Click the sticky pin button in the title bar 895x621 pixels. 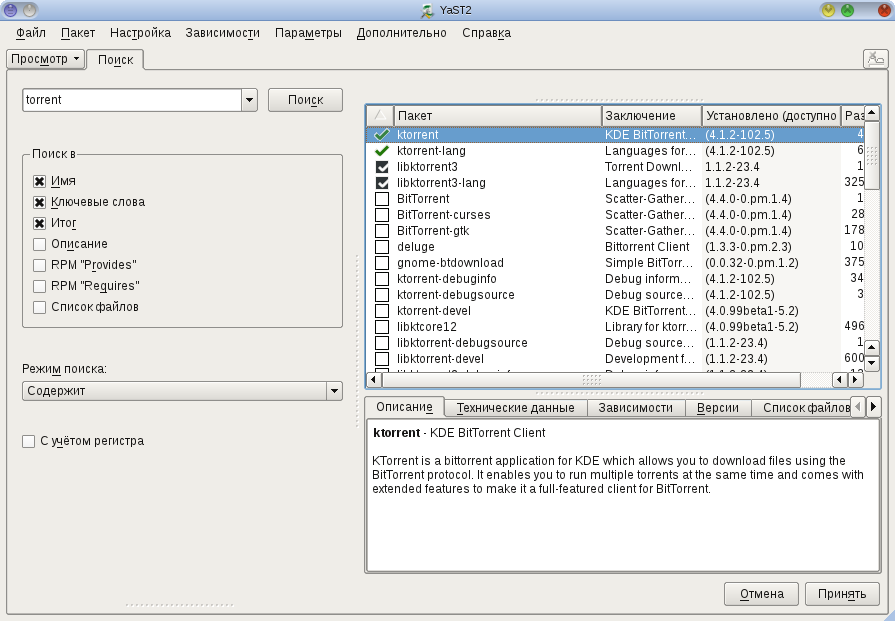coord(30,10)
